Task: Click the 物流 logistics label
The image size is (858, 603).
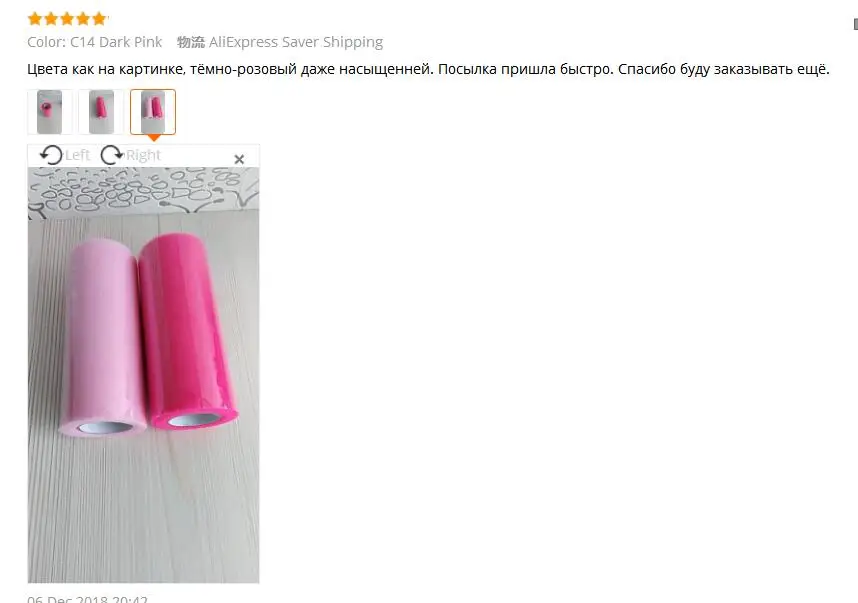Action: coord(191,42)
